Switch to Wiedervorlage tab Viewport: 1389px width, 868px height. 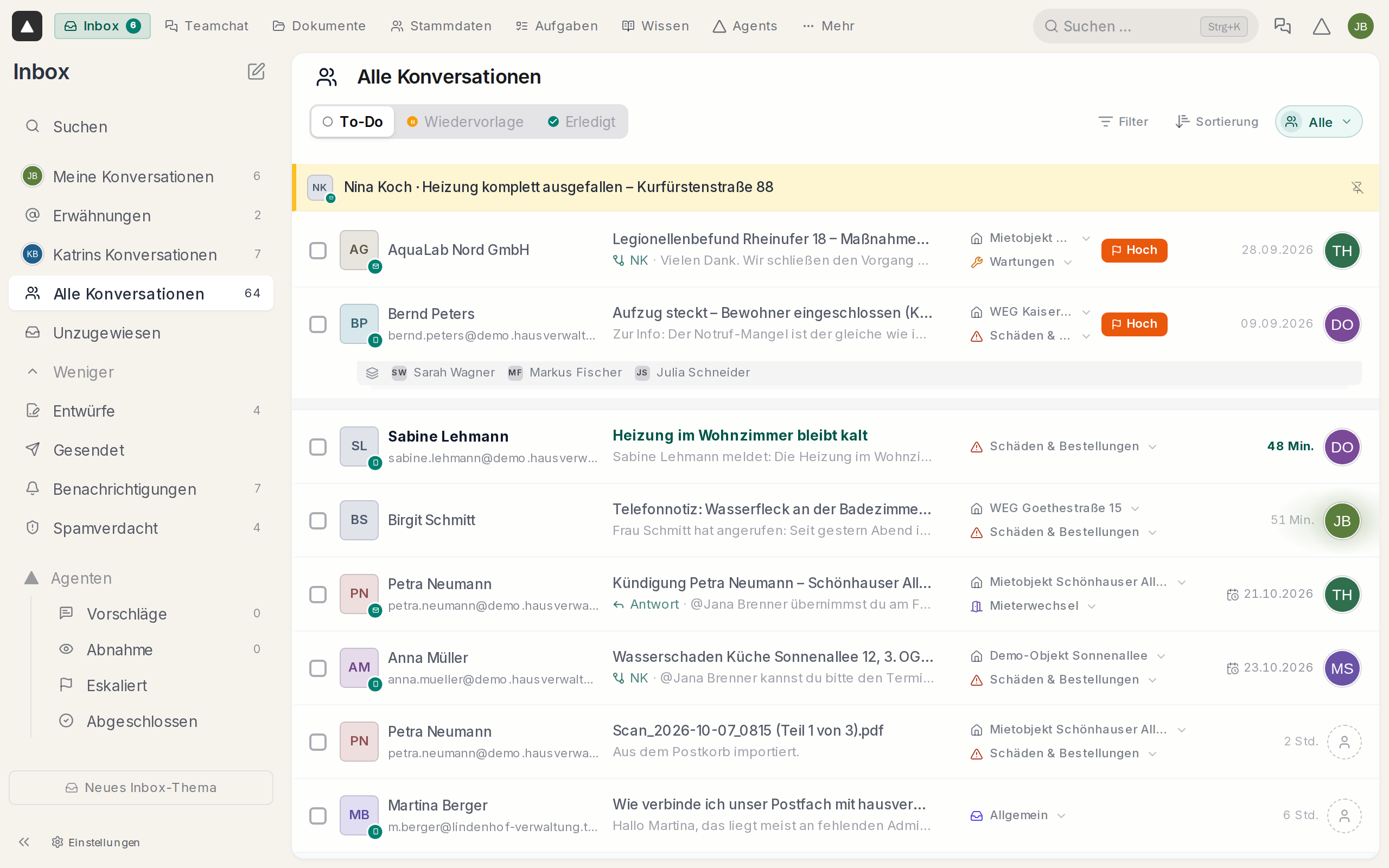click(x=465, y=122)
